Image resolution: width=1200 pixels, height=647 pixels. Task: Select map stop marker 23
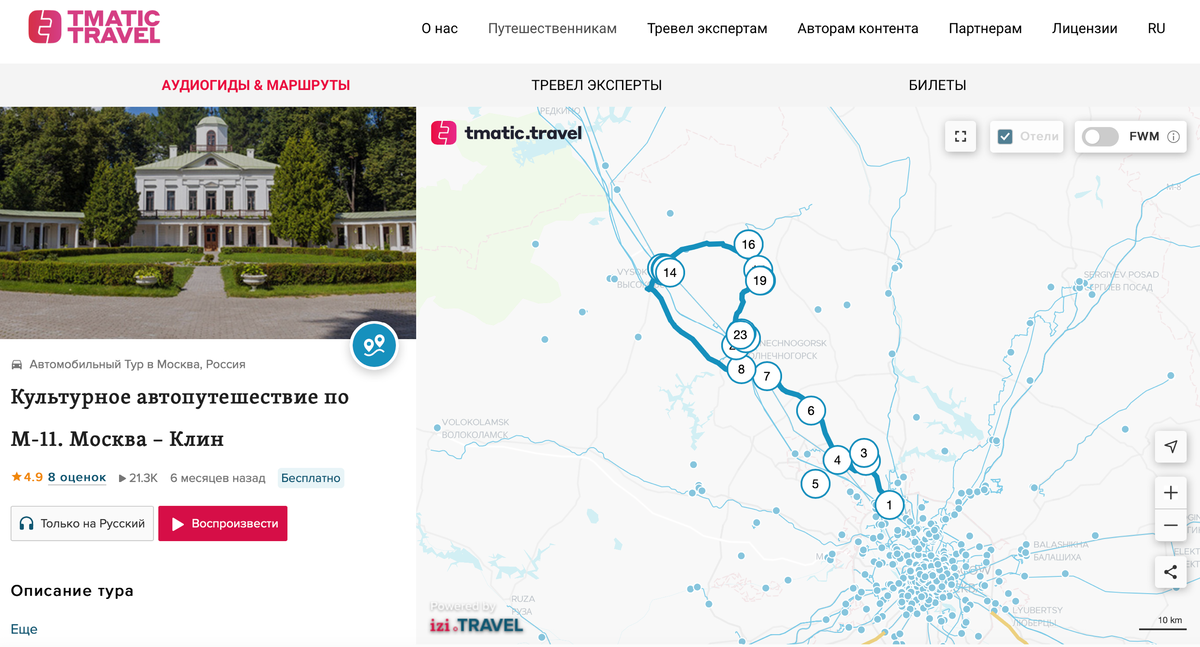pyautogui.click(x=740, y=335)
